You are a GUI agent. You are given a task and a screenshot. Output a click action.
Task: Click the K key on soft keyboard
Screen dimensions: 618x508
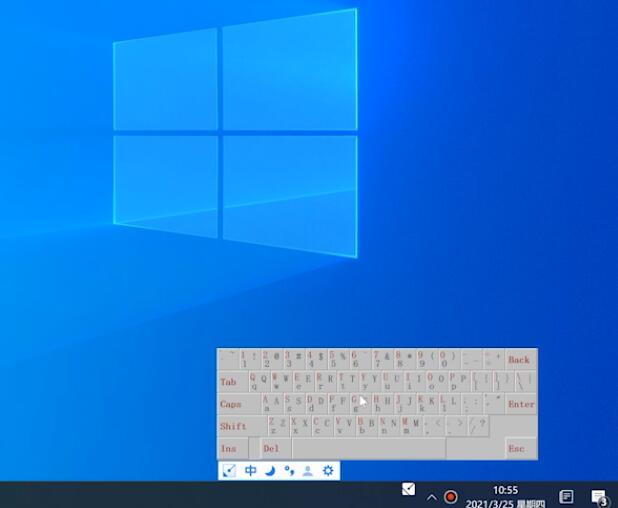[427, 404]
